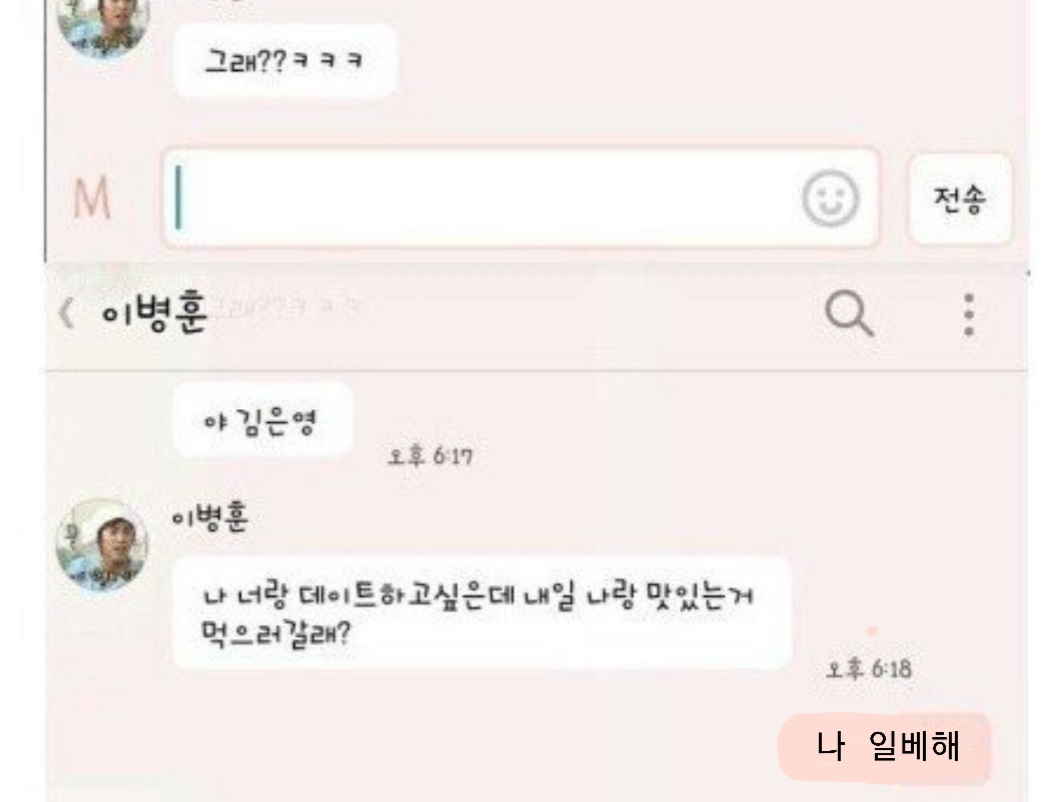This screenshot has height=802, width=1041.
Task: Tap the pink M icon beside input
Action: [x=92, y=198]
